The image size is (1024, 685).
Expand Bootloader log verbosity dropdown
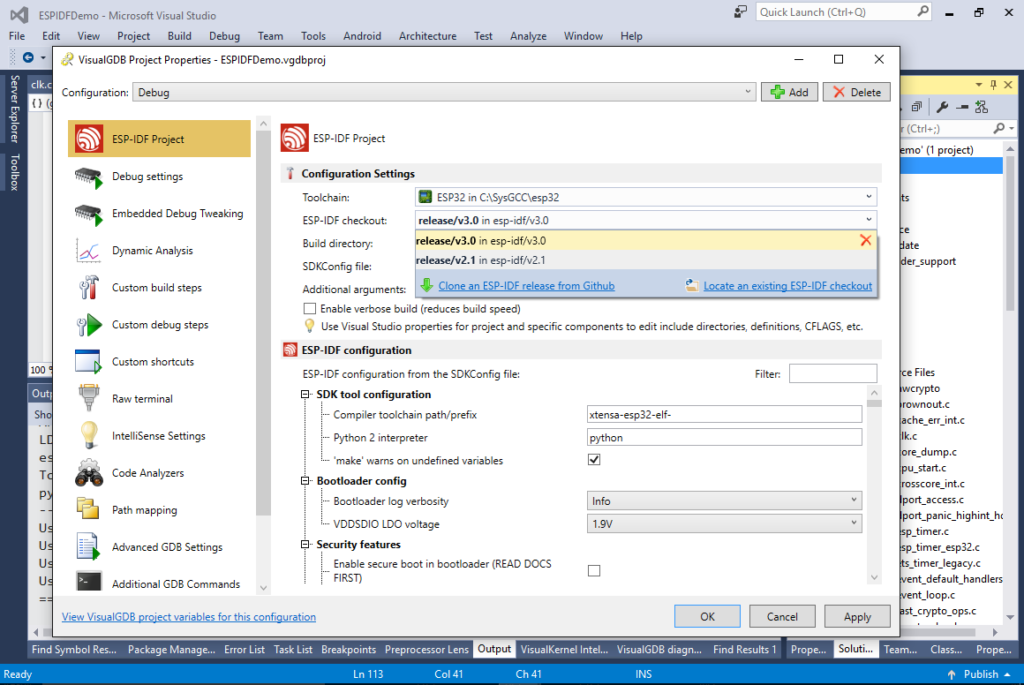(723, 500)
